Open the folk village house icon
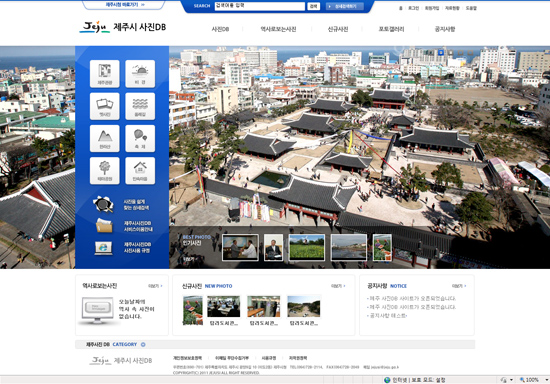Image resolution: width=550 pixels, height=384 pixels. click(140, 170)
